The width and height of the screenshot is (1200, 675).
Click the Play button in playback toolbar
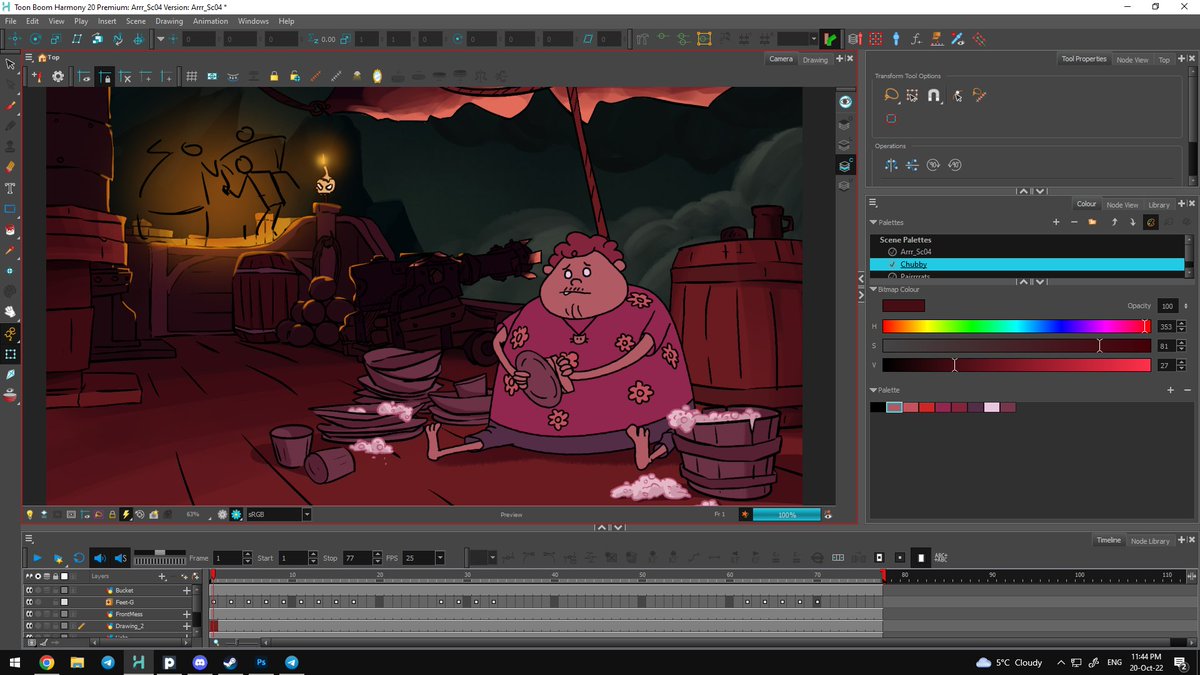coord(37,558)
